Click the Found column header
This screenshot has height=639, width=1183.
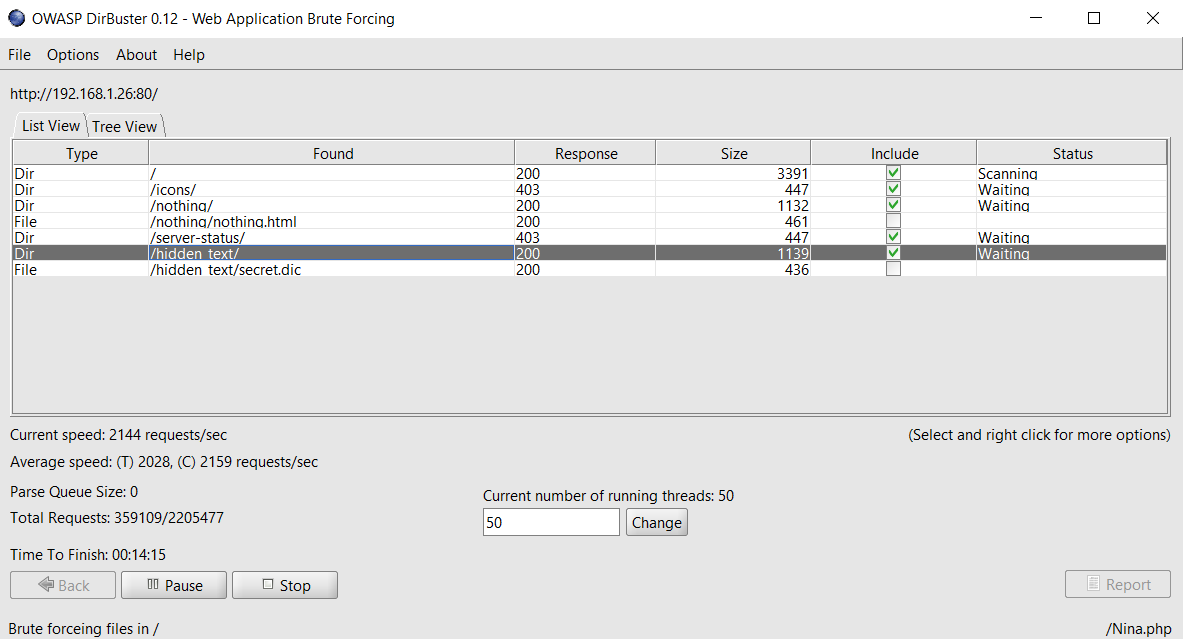pos(332,153)
